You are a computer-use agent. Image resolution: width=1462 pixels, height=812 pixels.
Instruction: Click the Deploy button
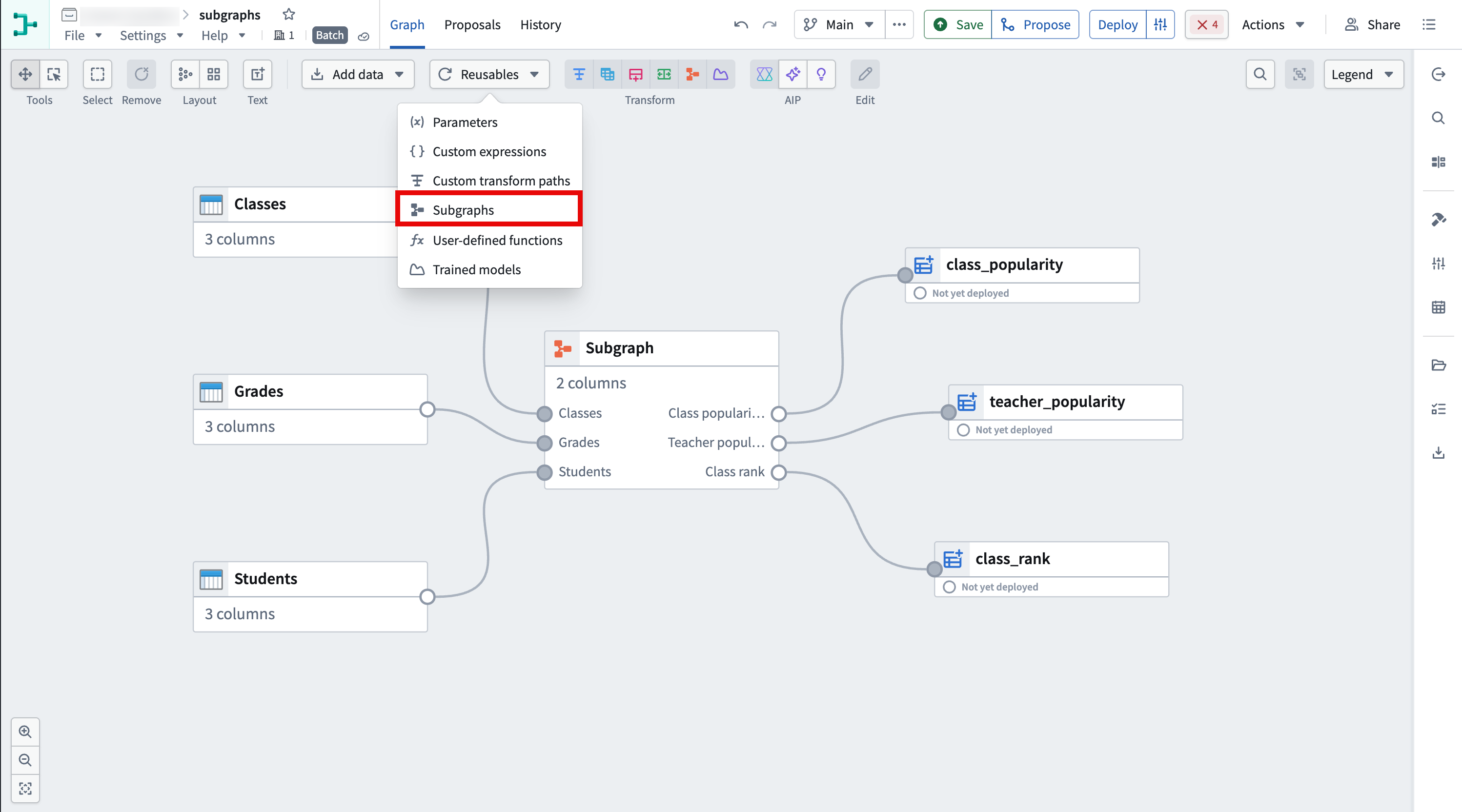point(1117,24)
